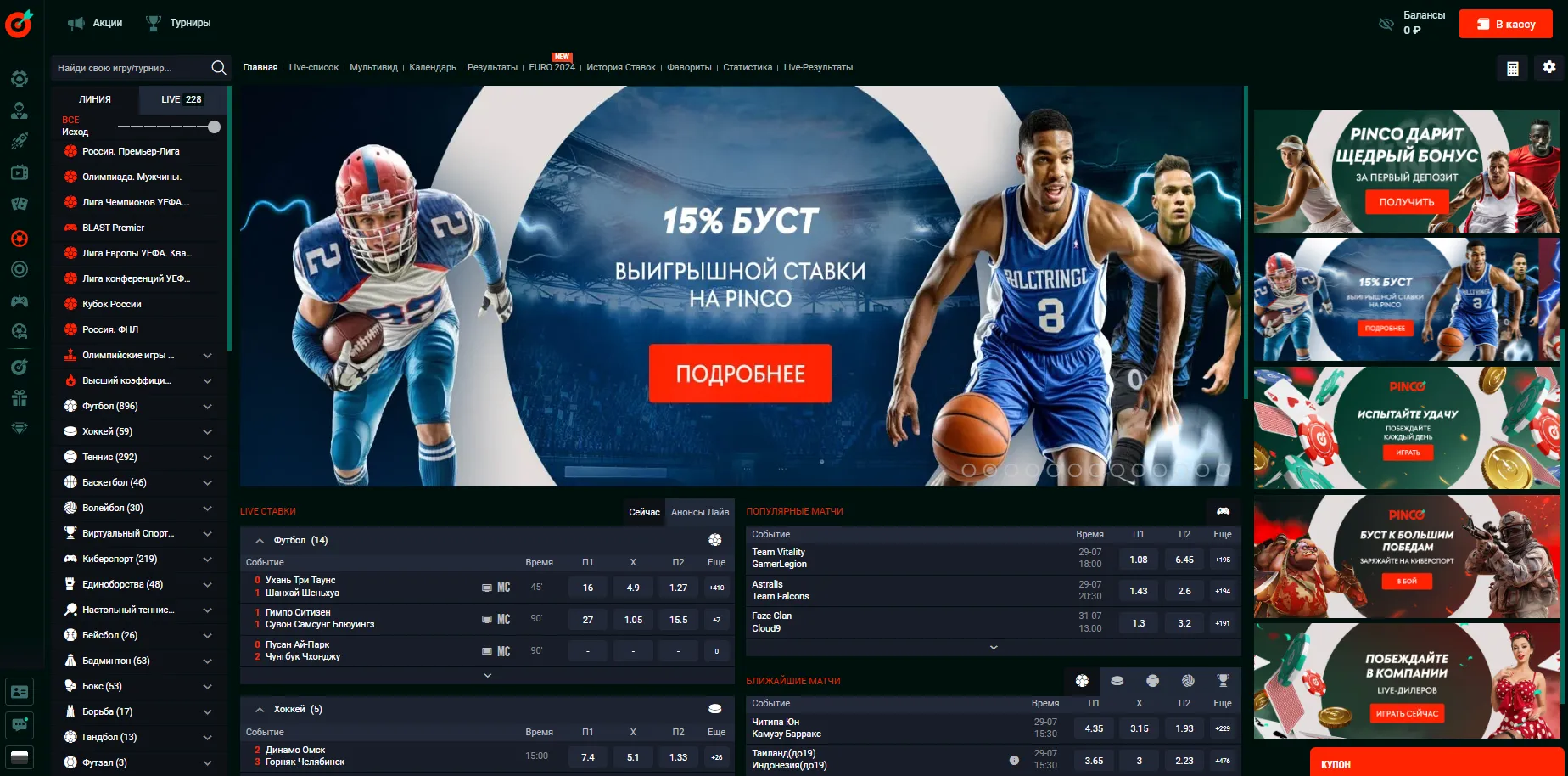Open the chat support icon in sidebar
1568x776 pixels.
20,724
